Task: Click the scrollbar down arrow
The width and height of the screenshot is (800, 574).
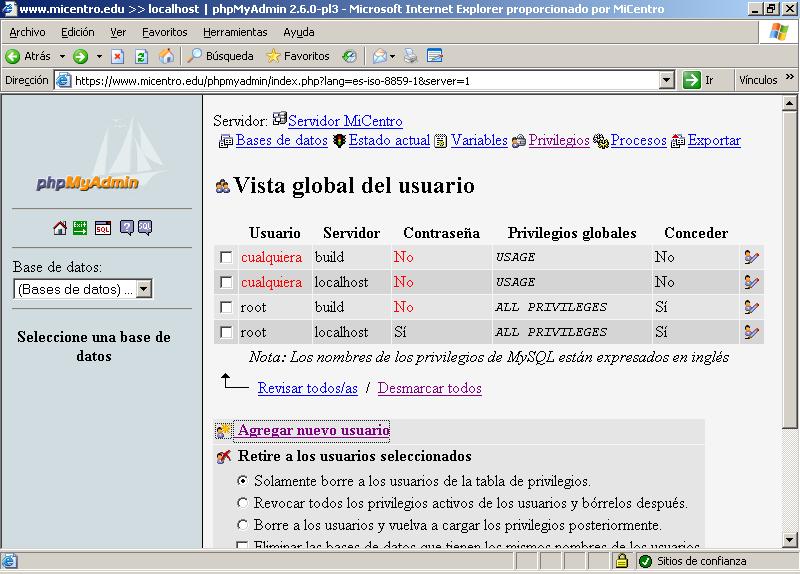Action: click(x=789, y=539)
